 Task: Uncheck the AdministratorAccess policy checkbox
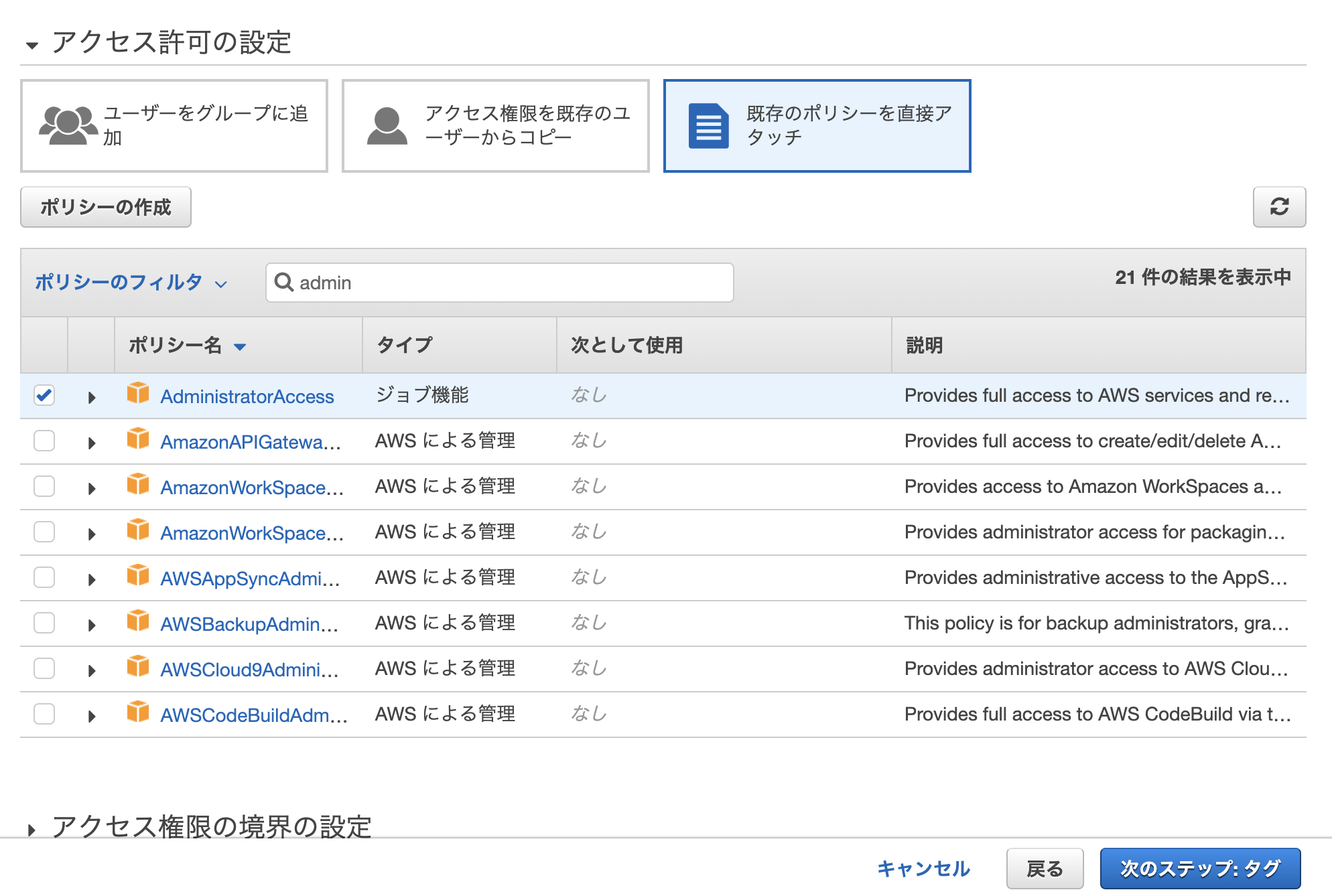44,395
